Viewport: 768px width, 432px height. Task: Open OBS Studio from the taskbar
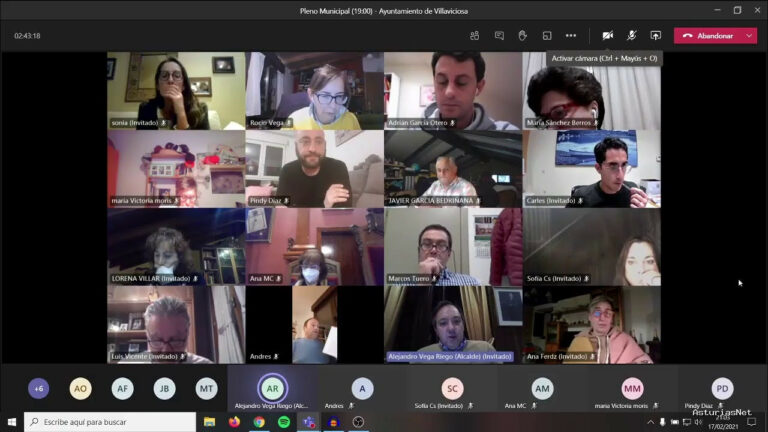(x=358, y=422)
